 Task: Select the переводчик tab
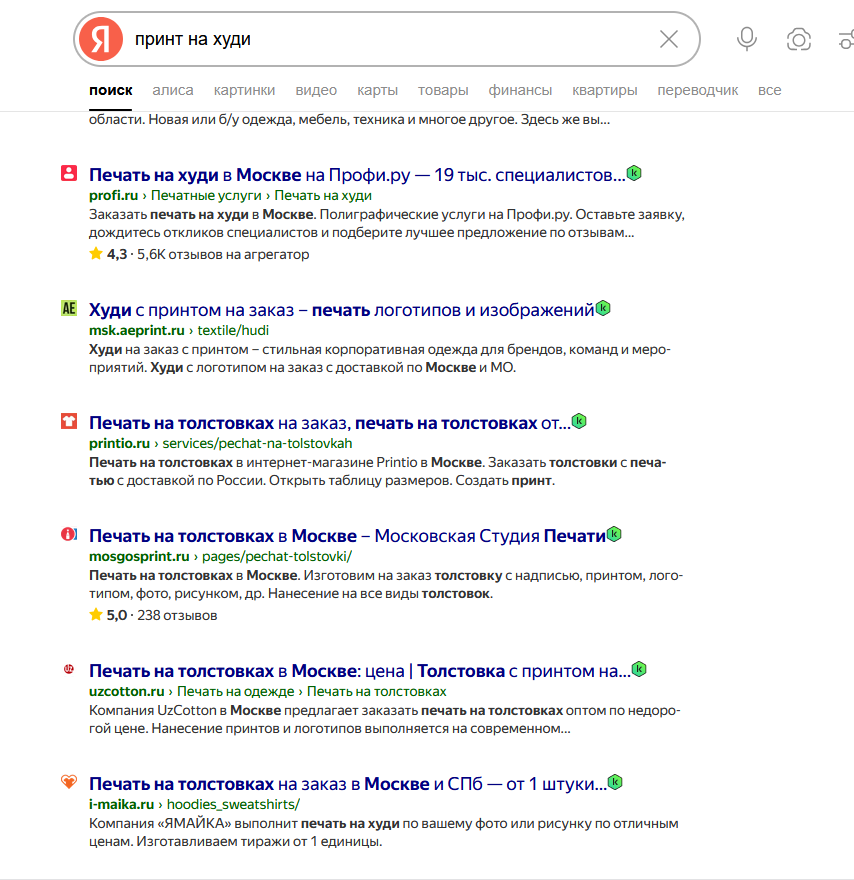[697, 90]
